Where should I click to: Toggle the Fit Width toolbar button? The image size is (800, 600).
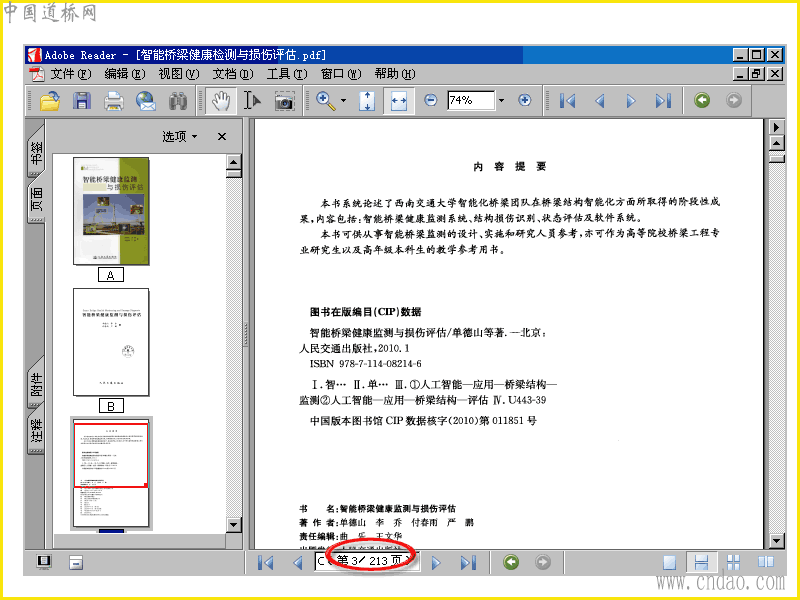[x=398, y=101]
